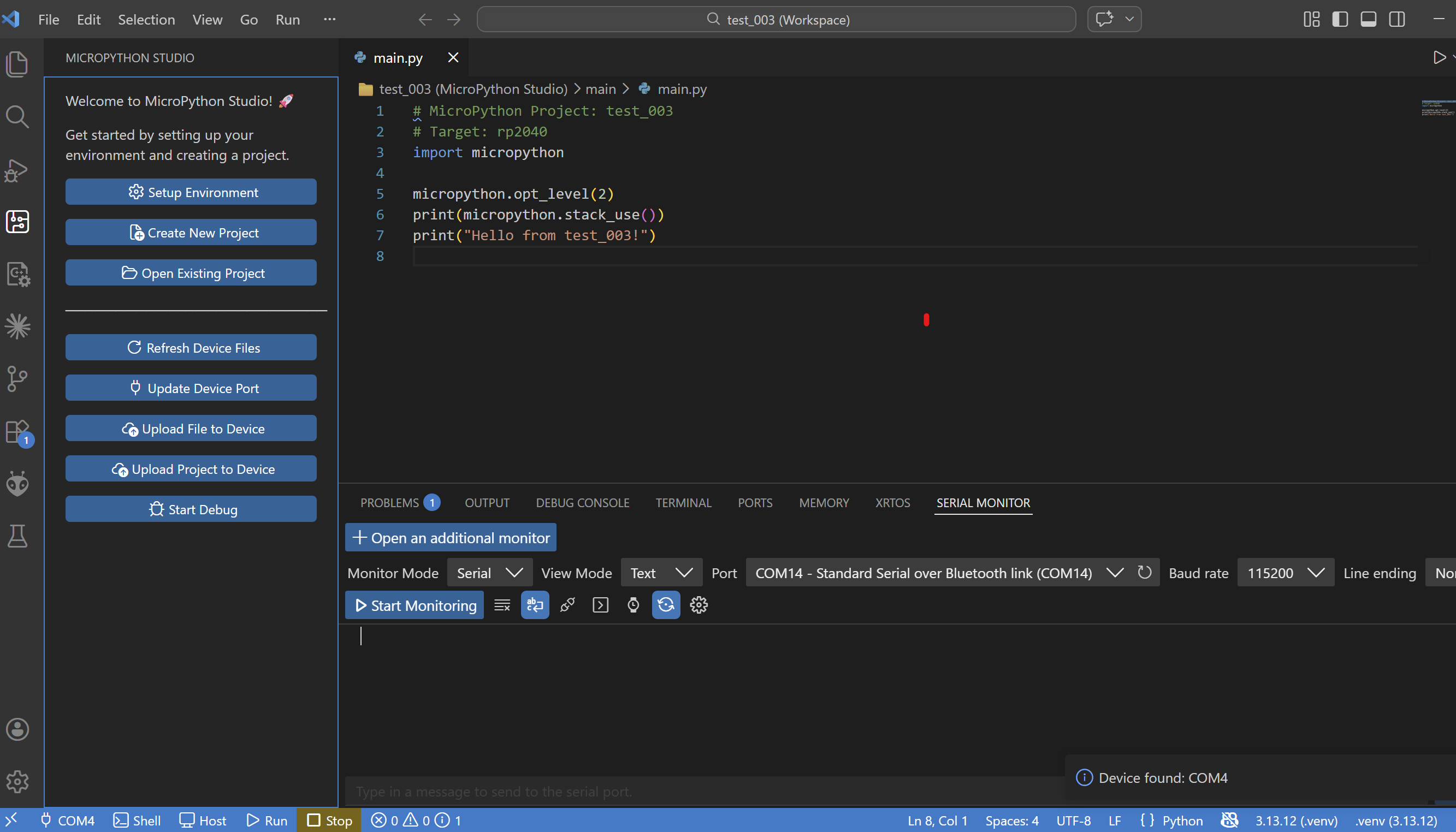Image resolution: width=1456 pixels, height=832 pixels.
Task: Open the Accounts icon in activity bar
Action: tap(17, 729)
